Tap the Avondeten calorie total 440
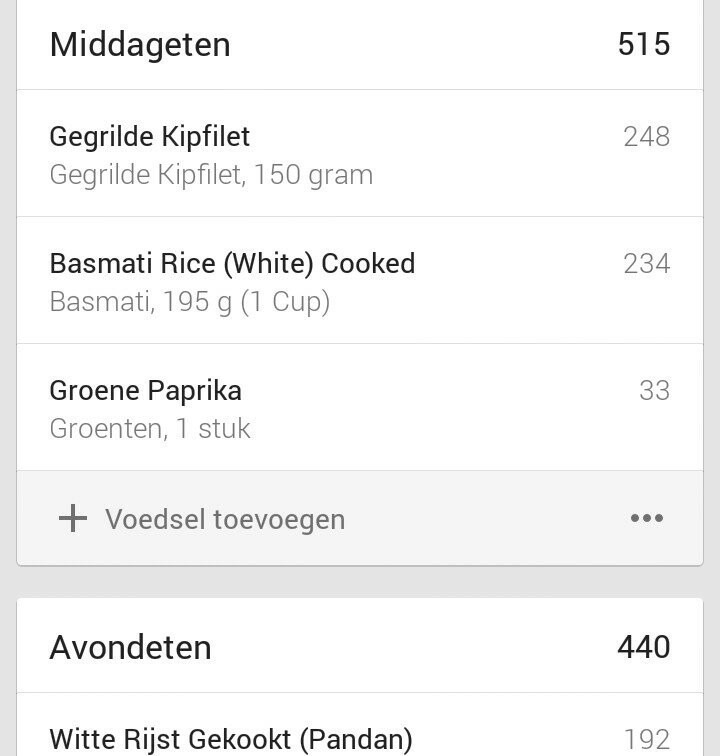The width and height of the screenshot is (720, 756). (644, 647)
